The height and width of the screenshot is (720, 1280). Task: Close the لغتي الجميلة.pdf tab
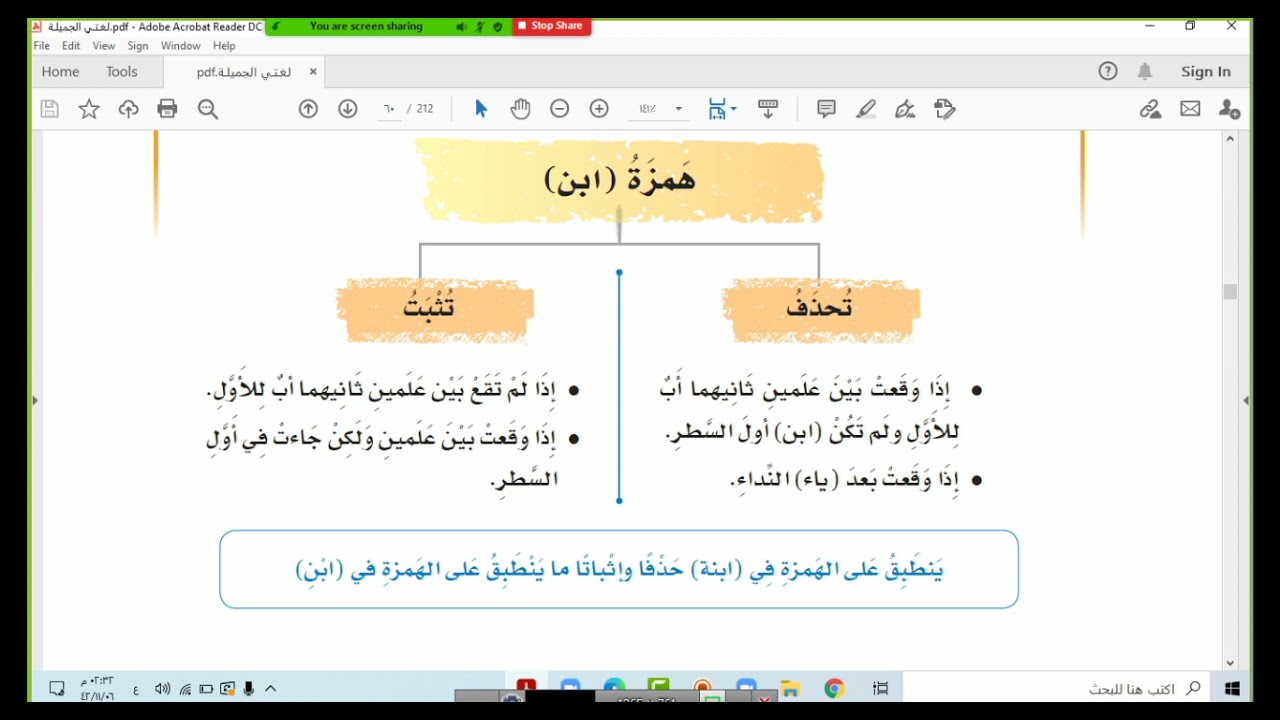(x=313, y=72)
